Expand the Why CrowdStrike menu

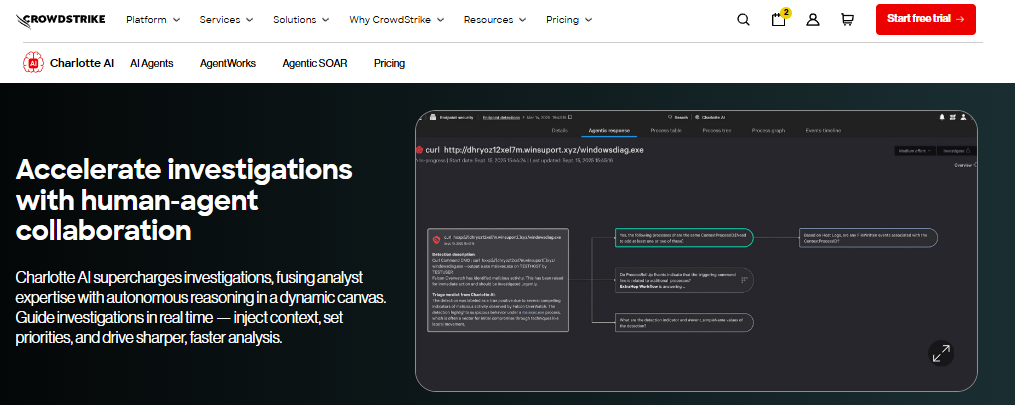point(397,19)
